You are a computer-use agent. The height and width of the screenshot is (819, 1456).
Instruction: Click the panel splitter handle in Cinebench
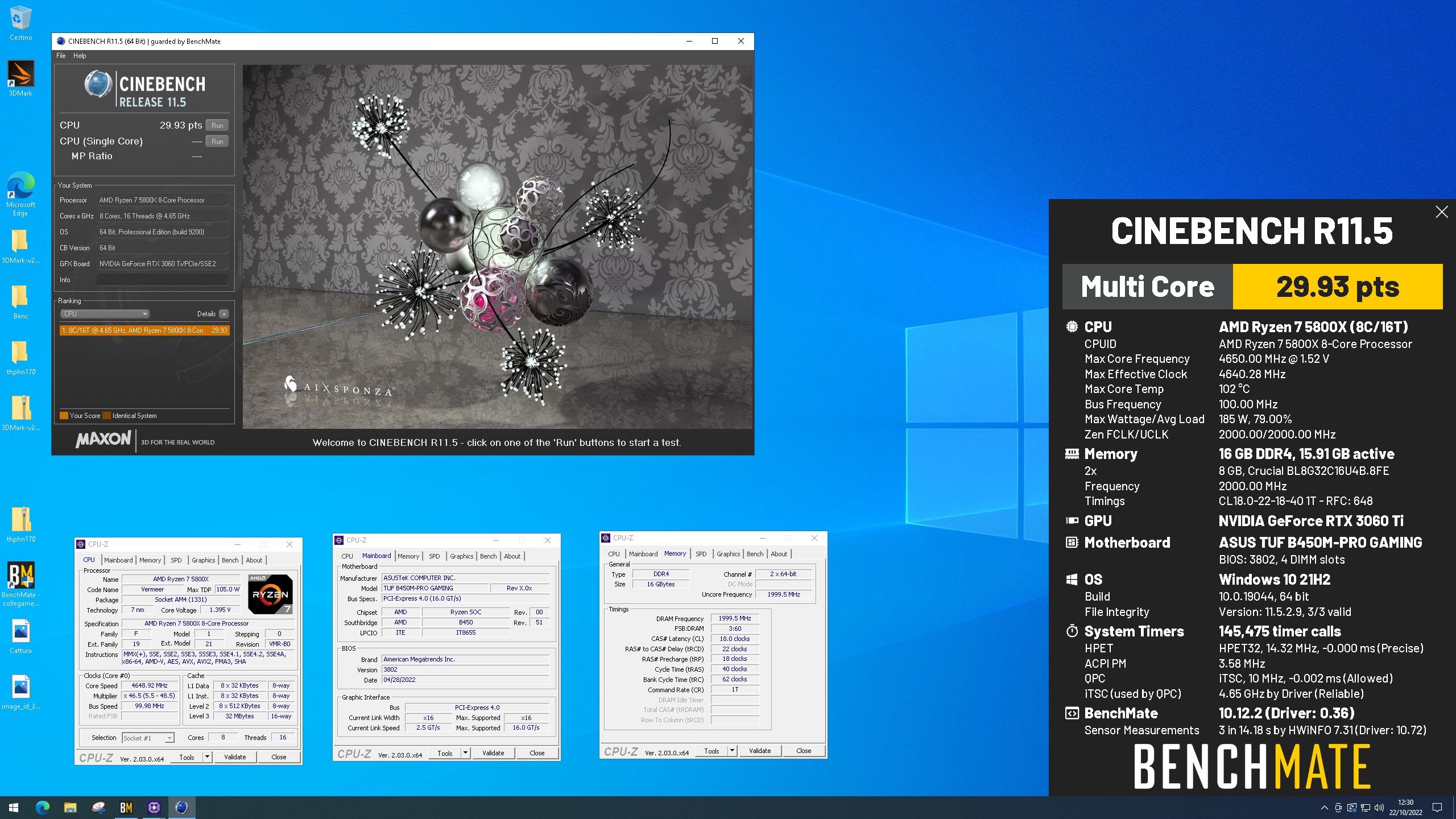pyautogui.click(x=239, y=259)
